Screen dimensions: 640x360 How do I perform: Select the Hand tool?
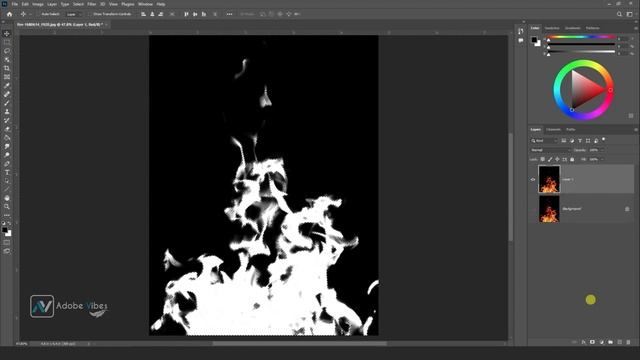[x=7, y=198]
